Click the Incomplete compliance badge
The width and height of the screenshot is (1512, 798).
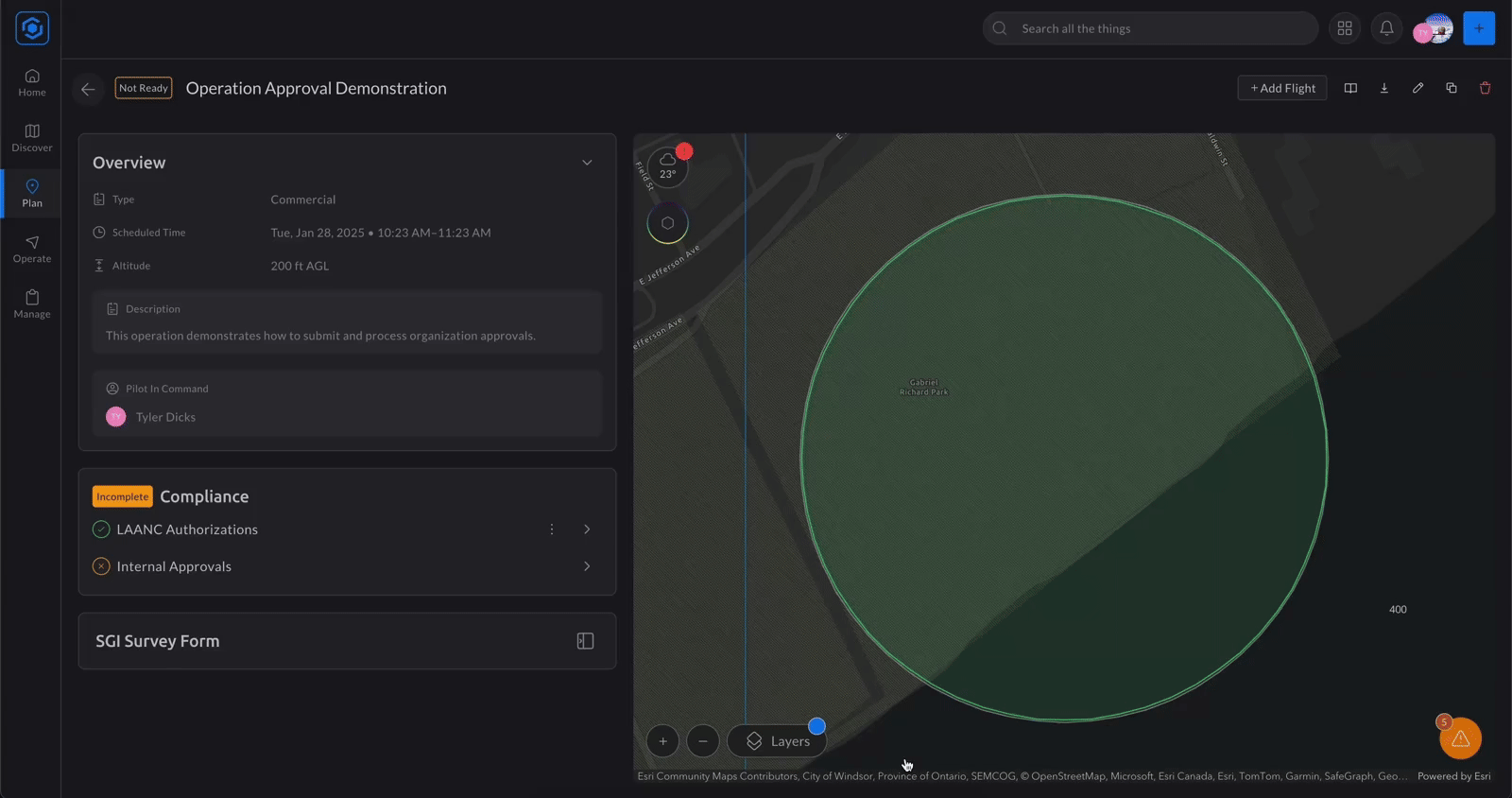tap(122, 496)
